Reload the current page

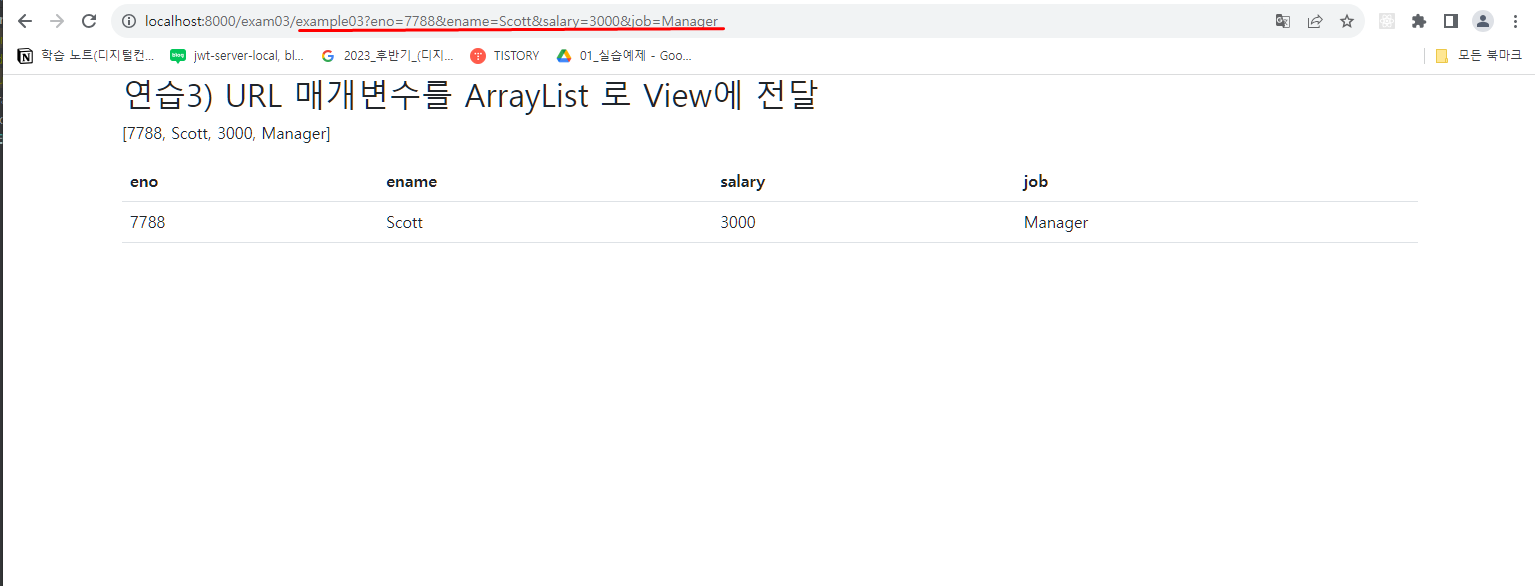click(x=89, y=21)
